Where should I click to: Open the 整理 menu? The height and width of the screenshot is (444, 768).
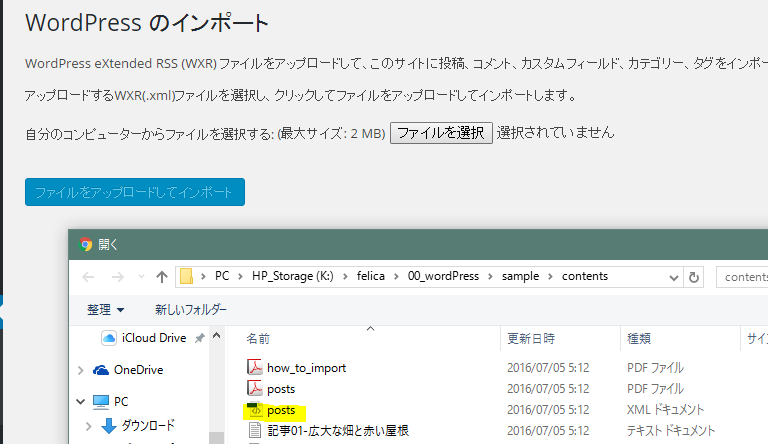105,310
